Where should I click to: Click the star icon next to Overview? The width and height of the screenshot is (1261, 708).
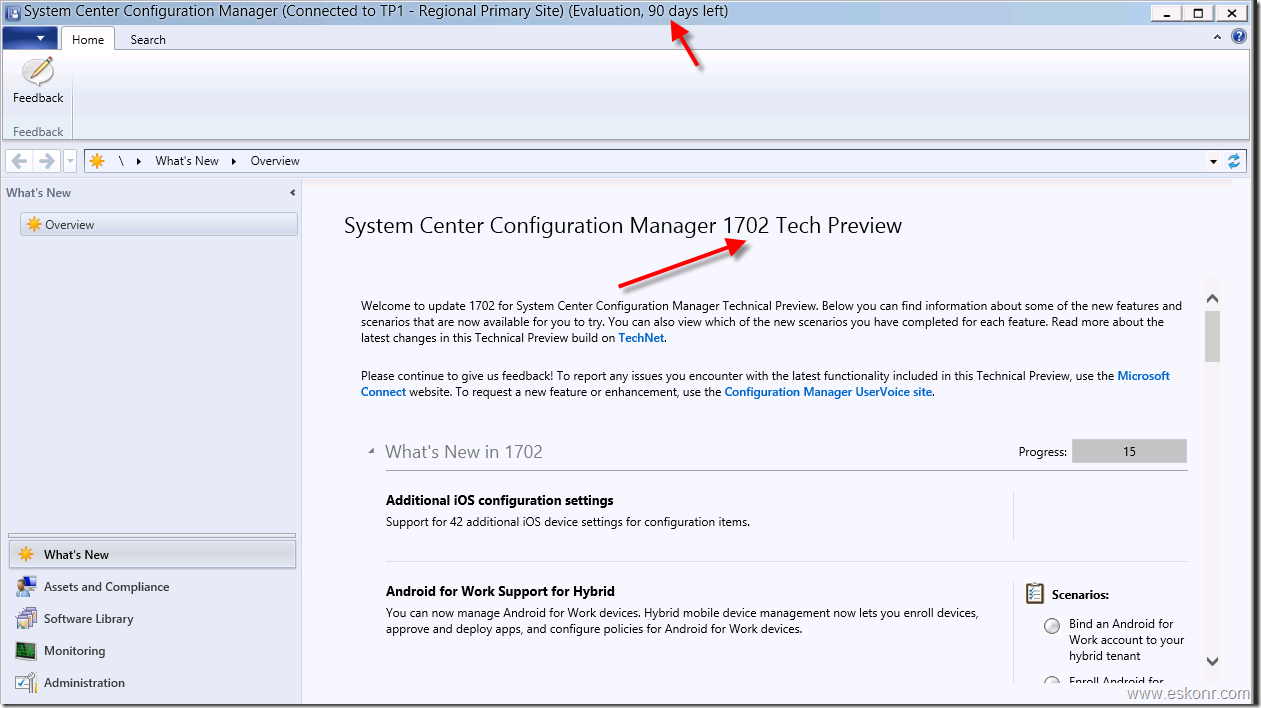pos(34,225)
